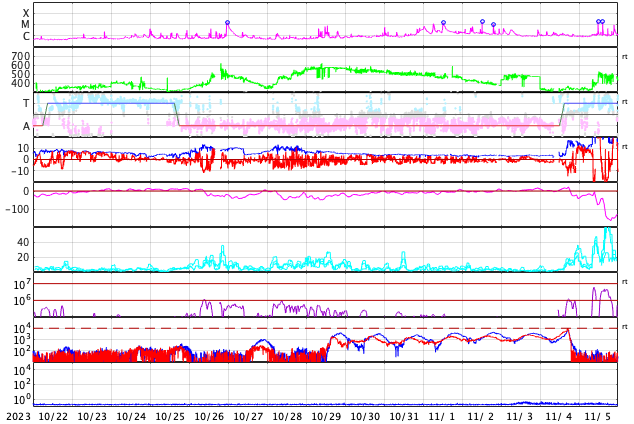Click the rt tag beside the purple panel
Viewport: 634px width, 424px height.
tap(625, 282)
